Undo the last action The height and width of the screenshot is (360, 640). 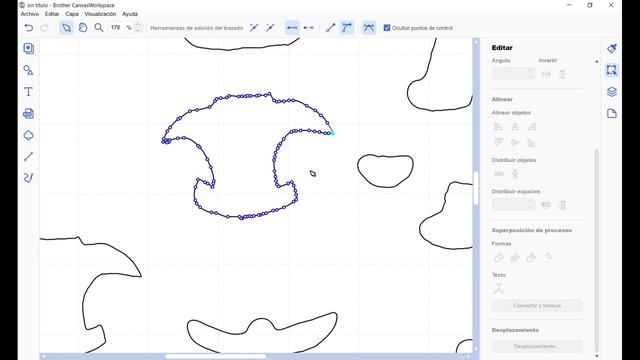[x=29, y=28]
